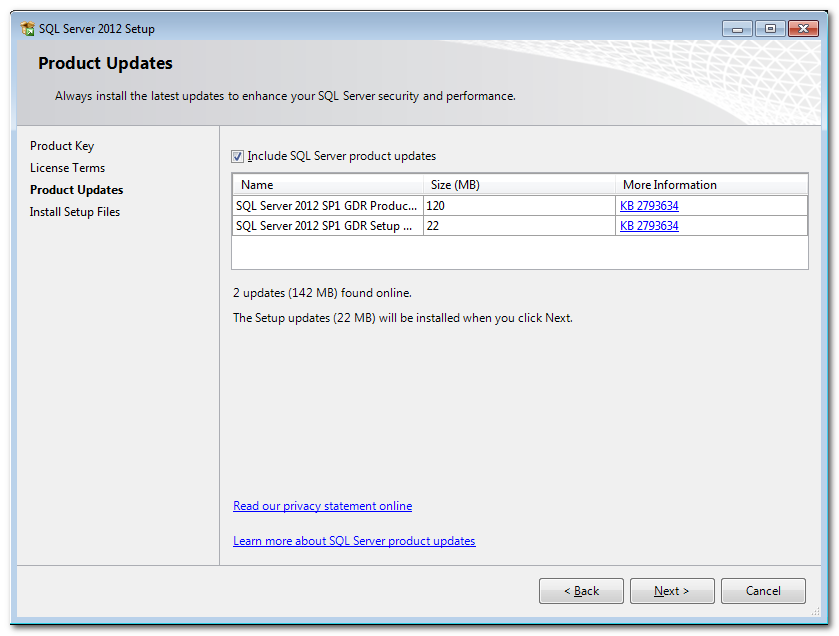Uncheck Include SQL Server product updates
839x636 pixels.
[x=238, y=157]
